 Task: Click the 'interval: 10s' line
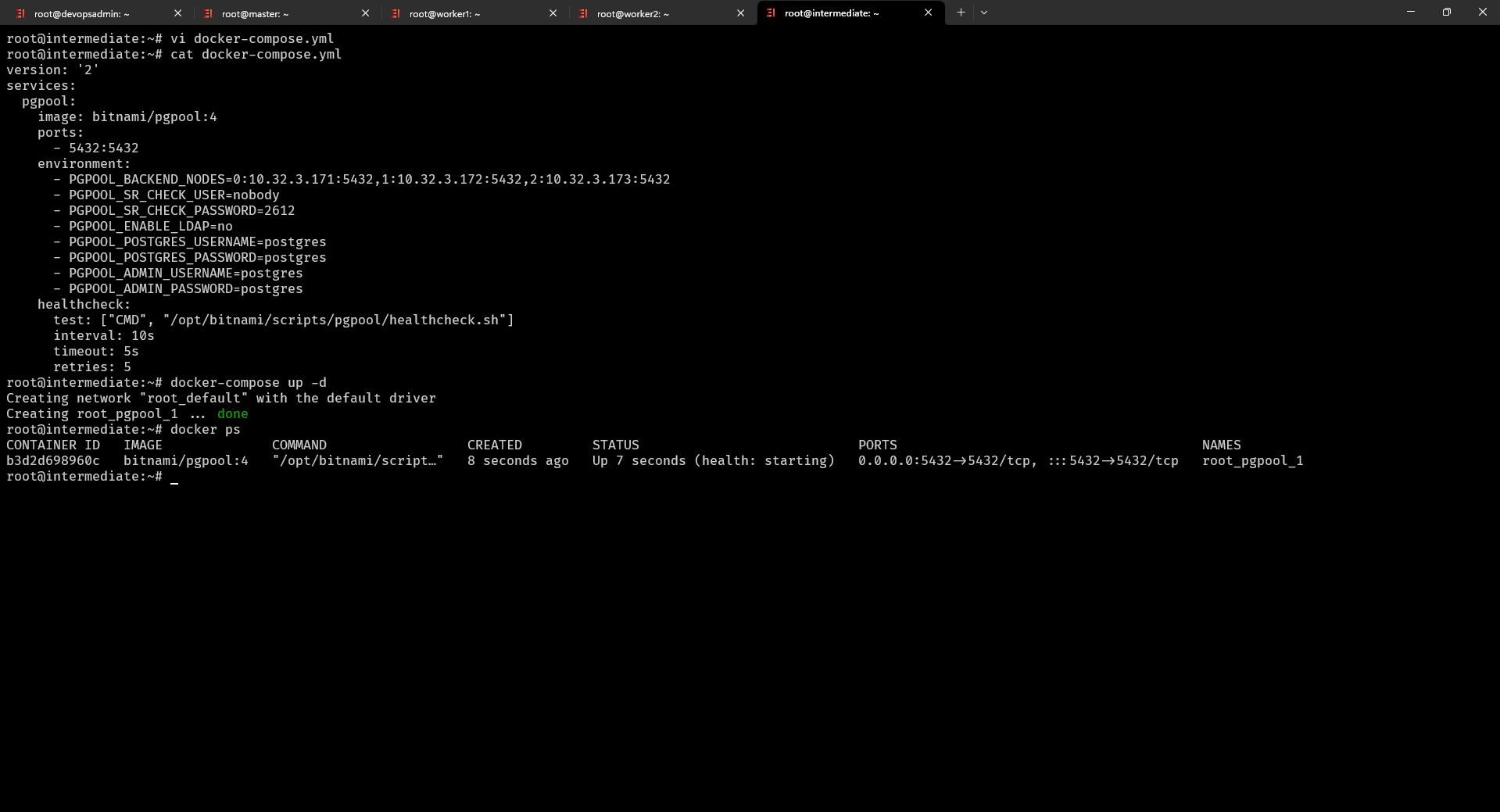(x=103, y=336)
